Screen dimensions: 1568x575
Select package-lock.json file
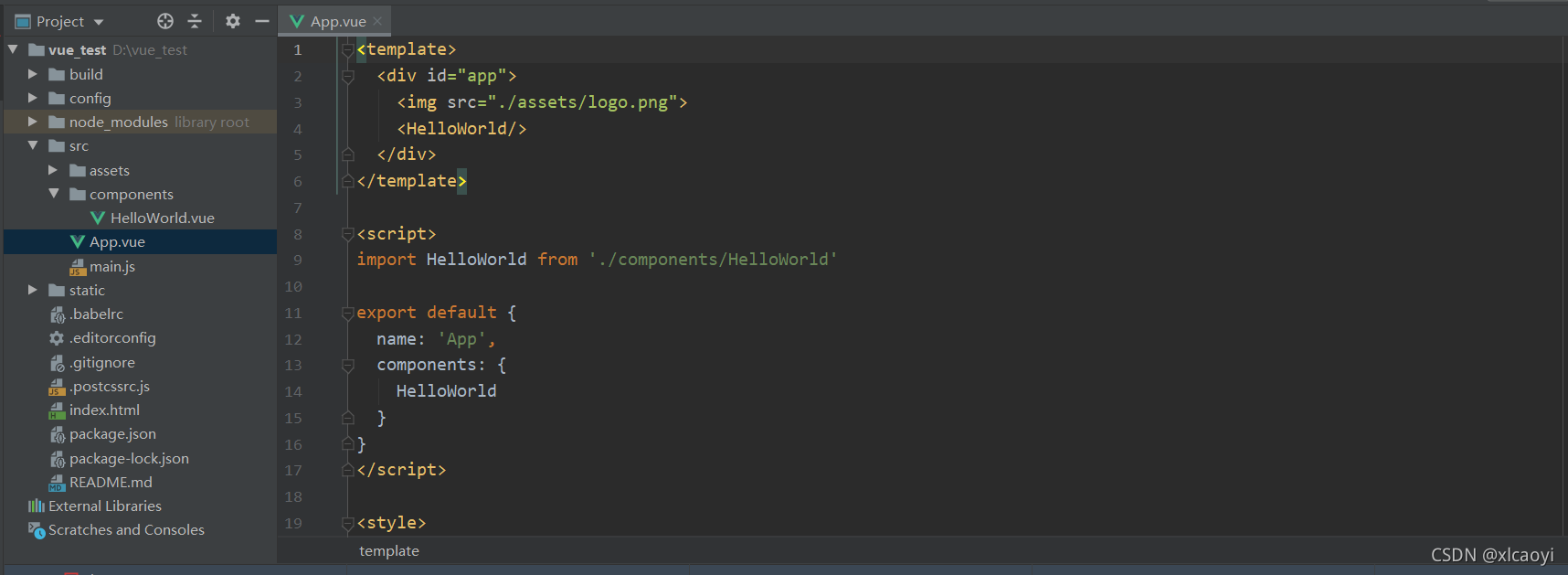pyautogui.click(x=129, y=458)
